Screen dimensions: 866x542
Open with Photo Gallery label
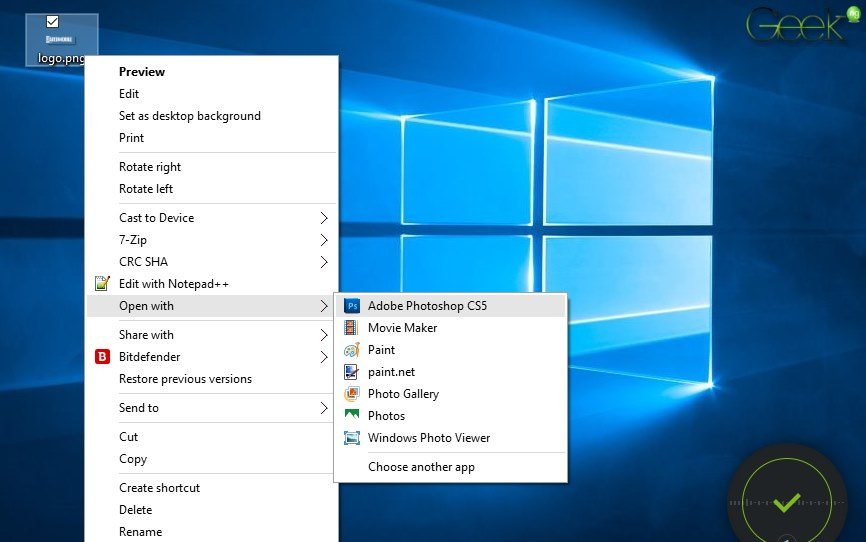pyautogui.click(x=403, y=394)
